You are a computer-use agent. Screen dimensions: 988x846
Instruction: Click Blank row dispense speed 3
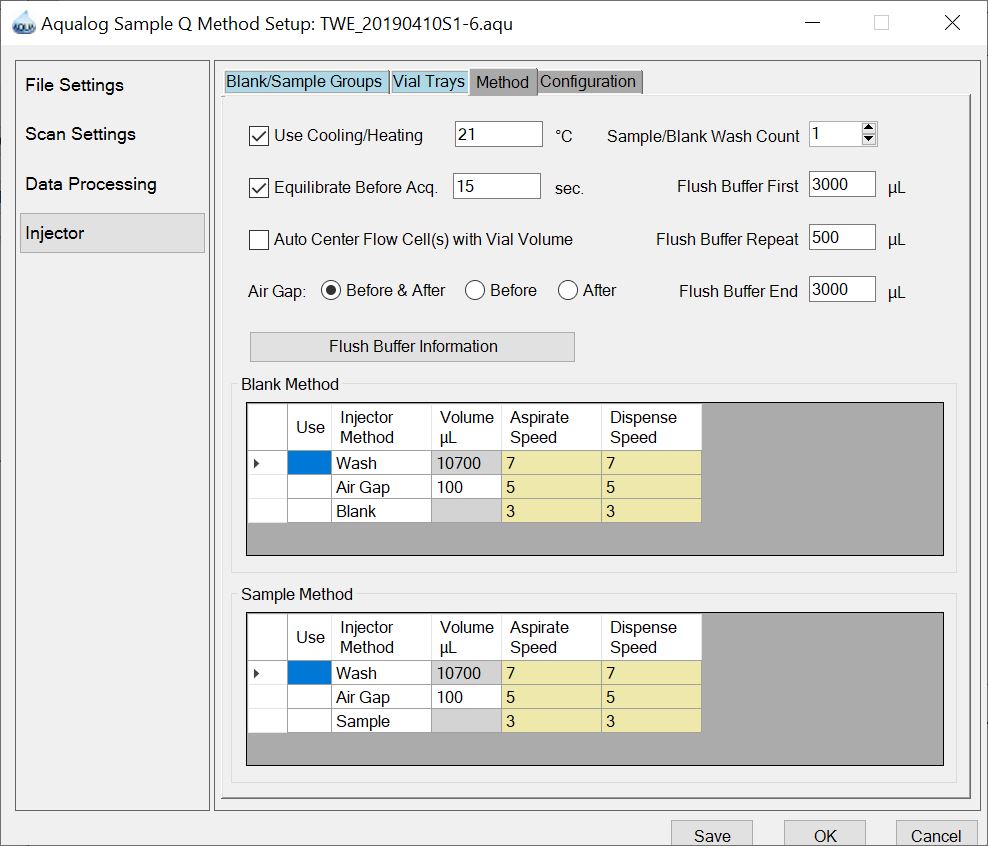652,511
